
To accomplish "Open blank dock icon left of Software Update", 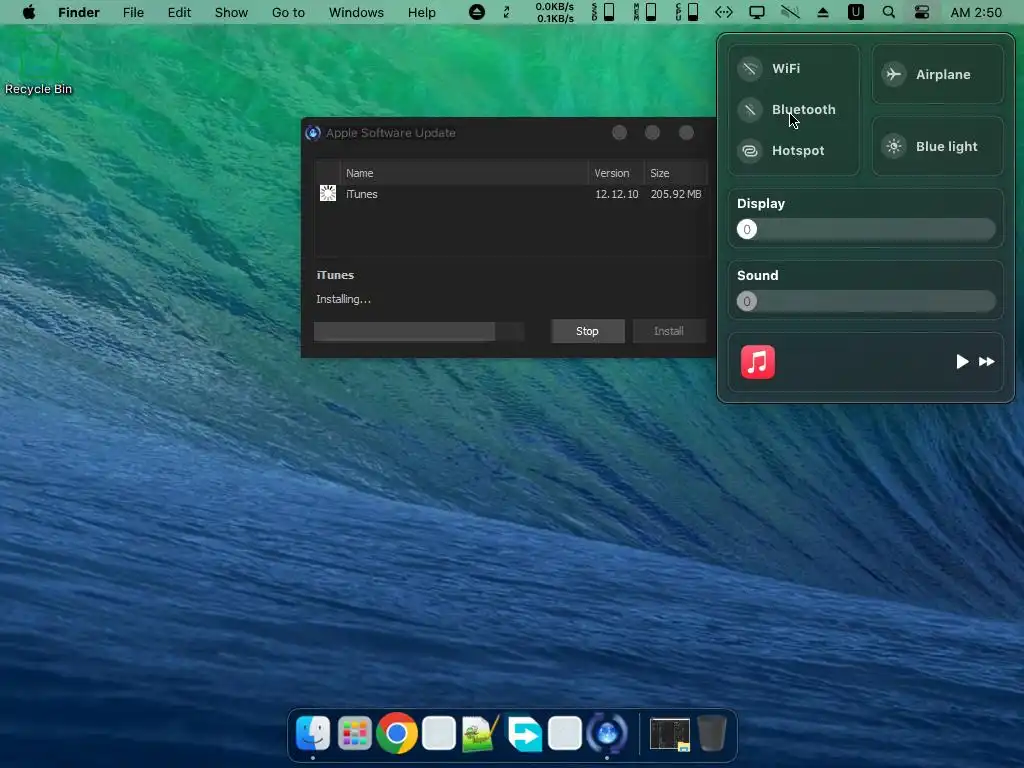I will tap(565, 733).
